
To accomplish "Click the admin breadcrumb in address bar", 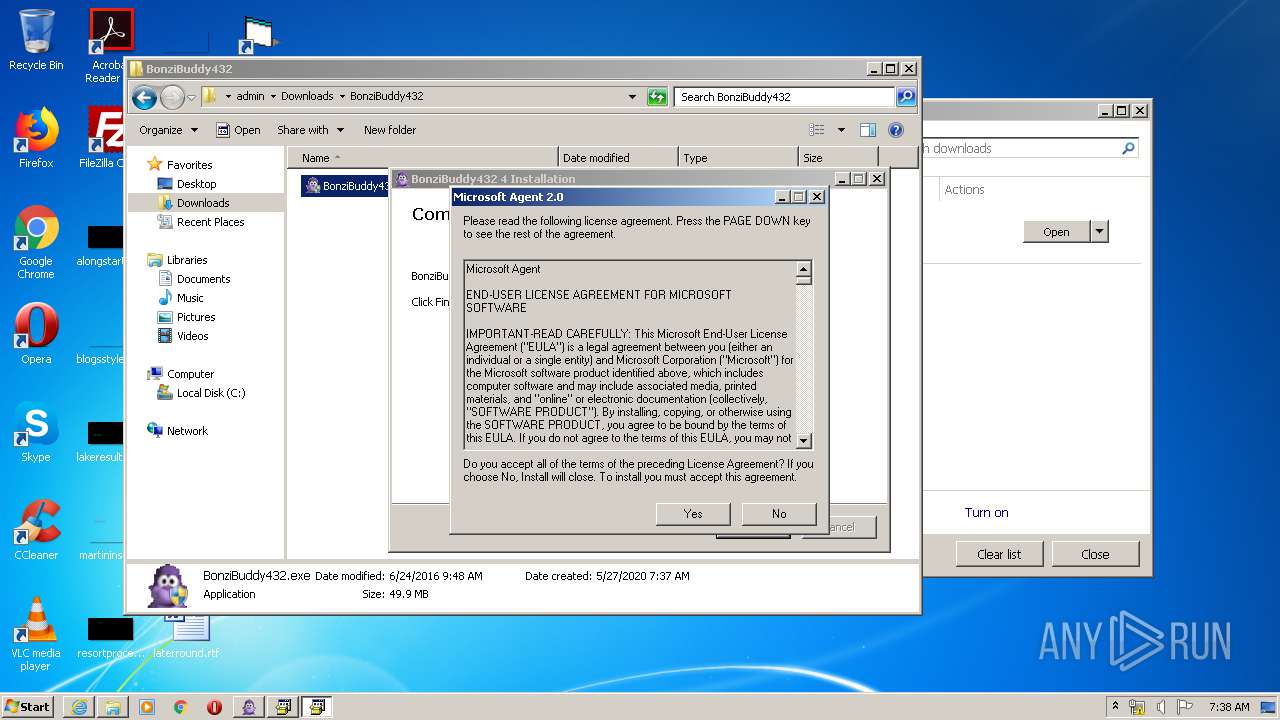I will [x=251, y=97].
